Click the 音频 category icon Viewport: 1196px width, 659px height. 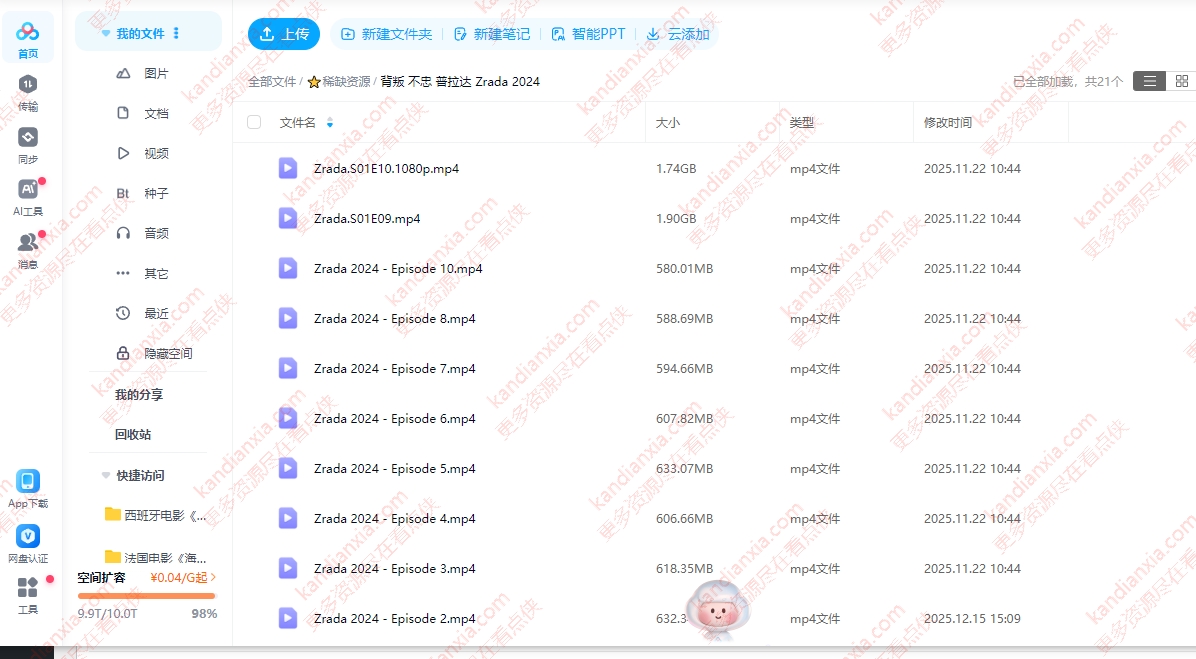pos(123,233)
